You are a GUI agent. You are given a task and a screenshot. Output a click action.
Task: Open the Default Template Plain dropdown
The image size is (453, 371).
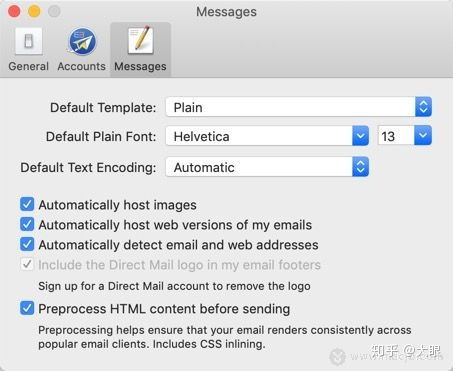pyautogui.click(x=299, y=107)
